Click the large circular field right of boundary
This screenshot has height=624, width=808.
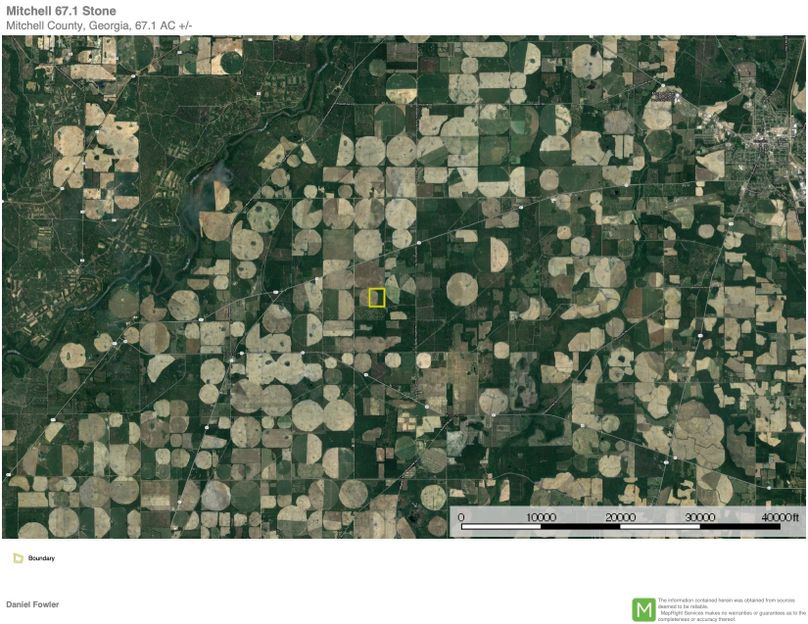click(x=462, y=288)
